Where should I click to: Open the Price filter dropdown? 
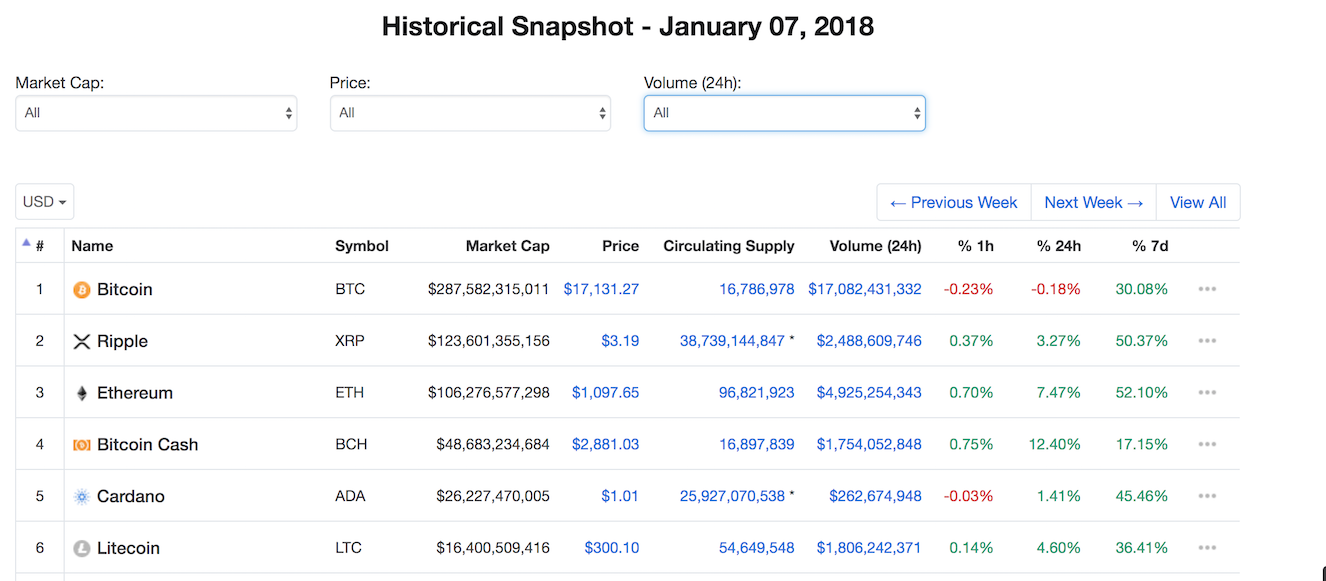(470, 113)
